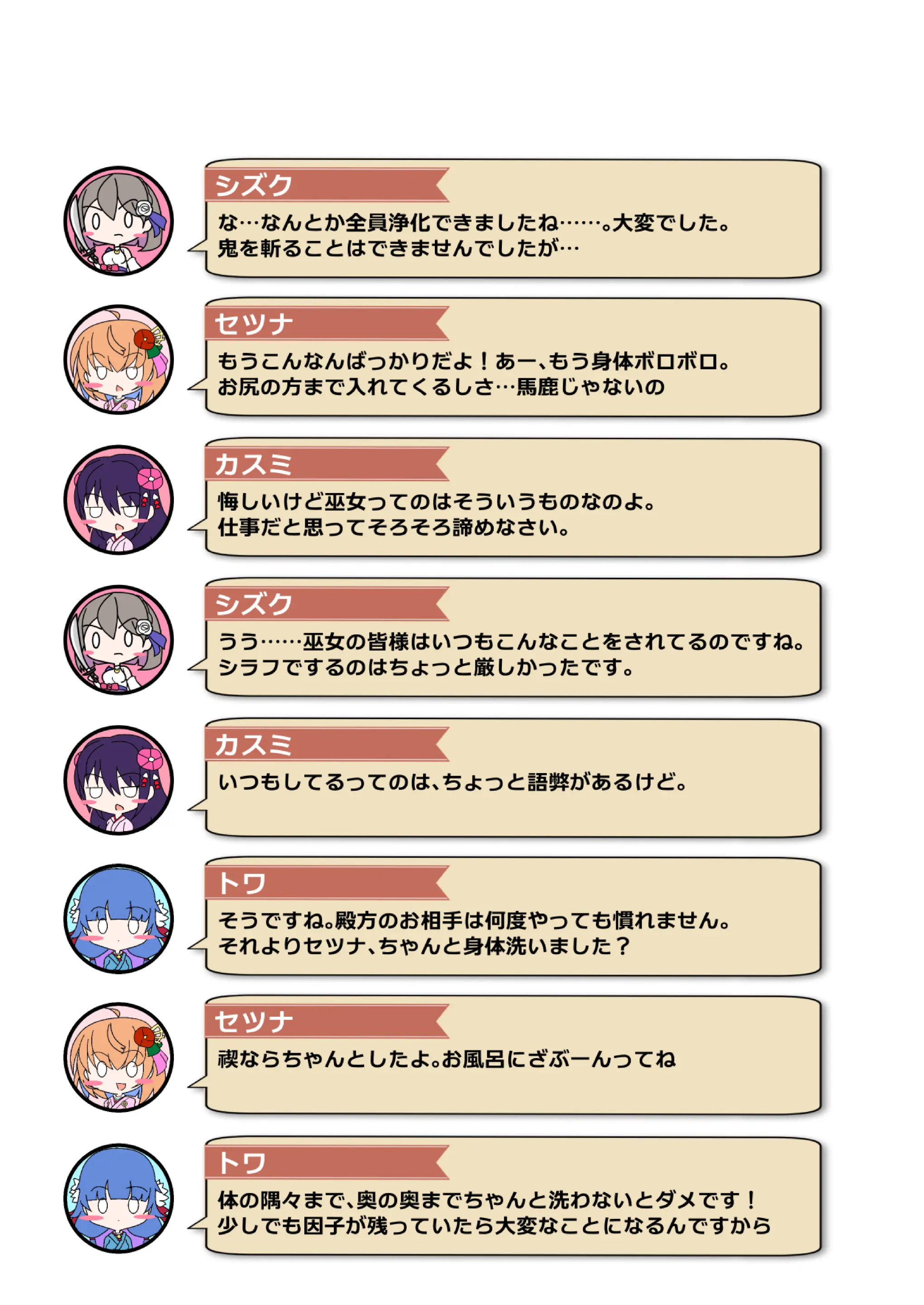Image resolution: width=924 pixels, height=1305 pixels.
Task: Click the final line 少しでも因子が残っていたら
Action: (494, 1225)
